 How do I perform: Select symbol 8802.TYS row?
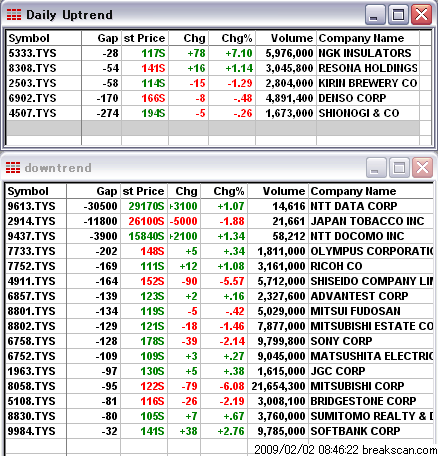coord(32,326)
